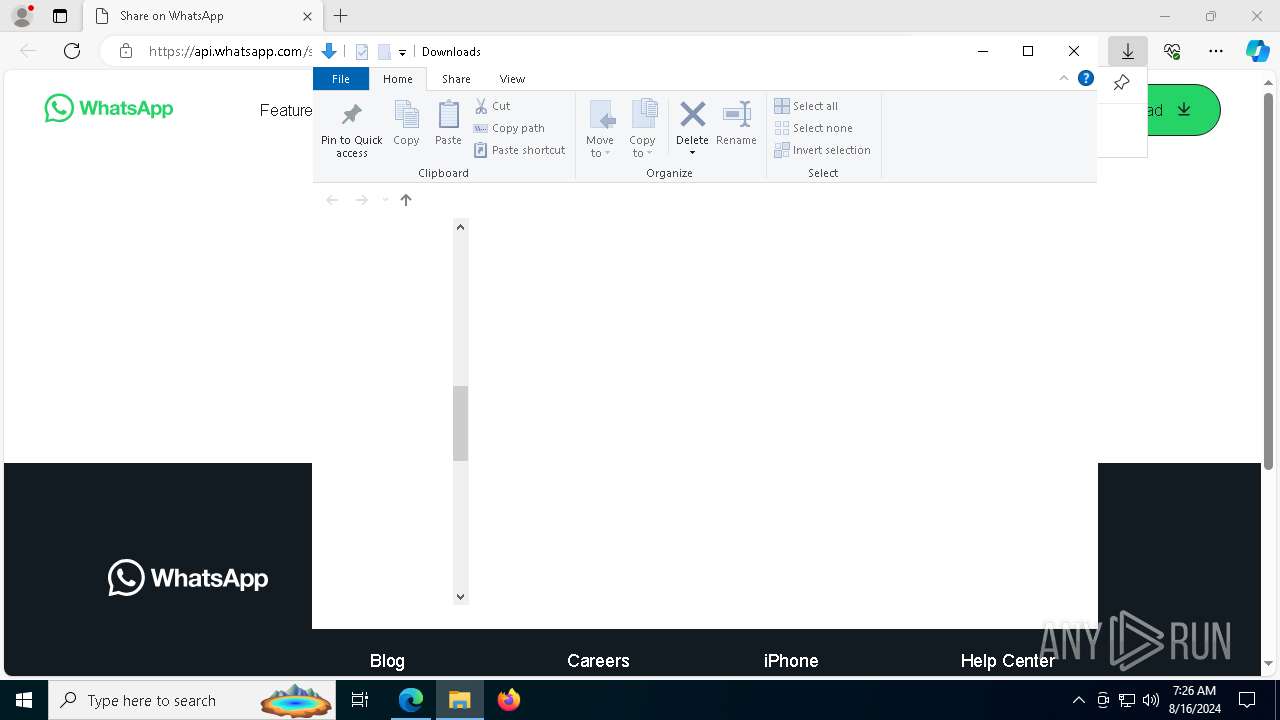Open Edge Downloads toolbar button

coord(1128,51)
